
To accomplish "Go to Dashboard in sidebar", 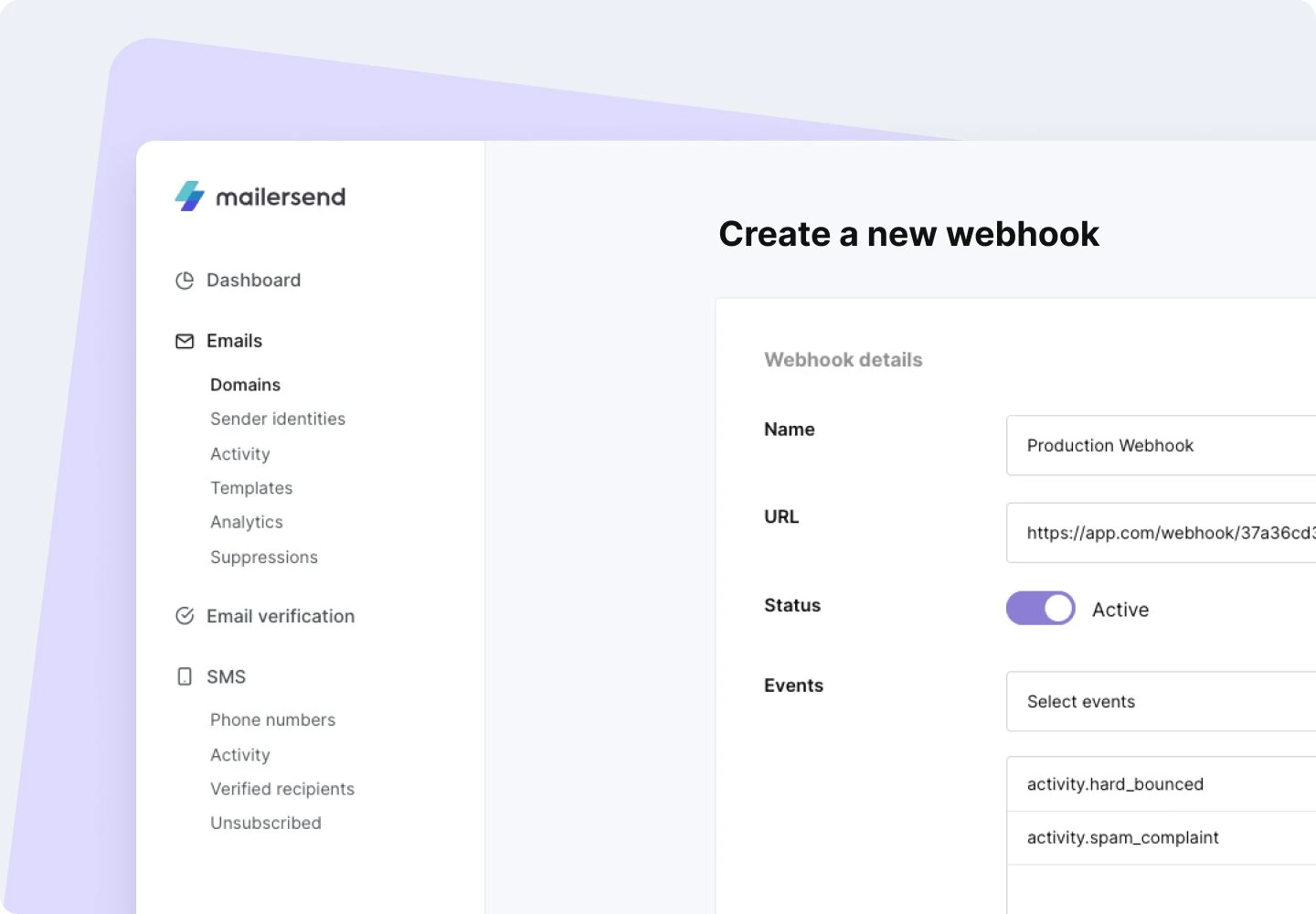I will tap(253, 281).
